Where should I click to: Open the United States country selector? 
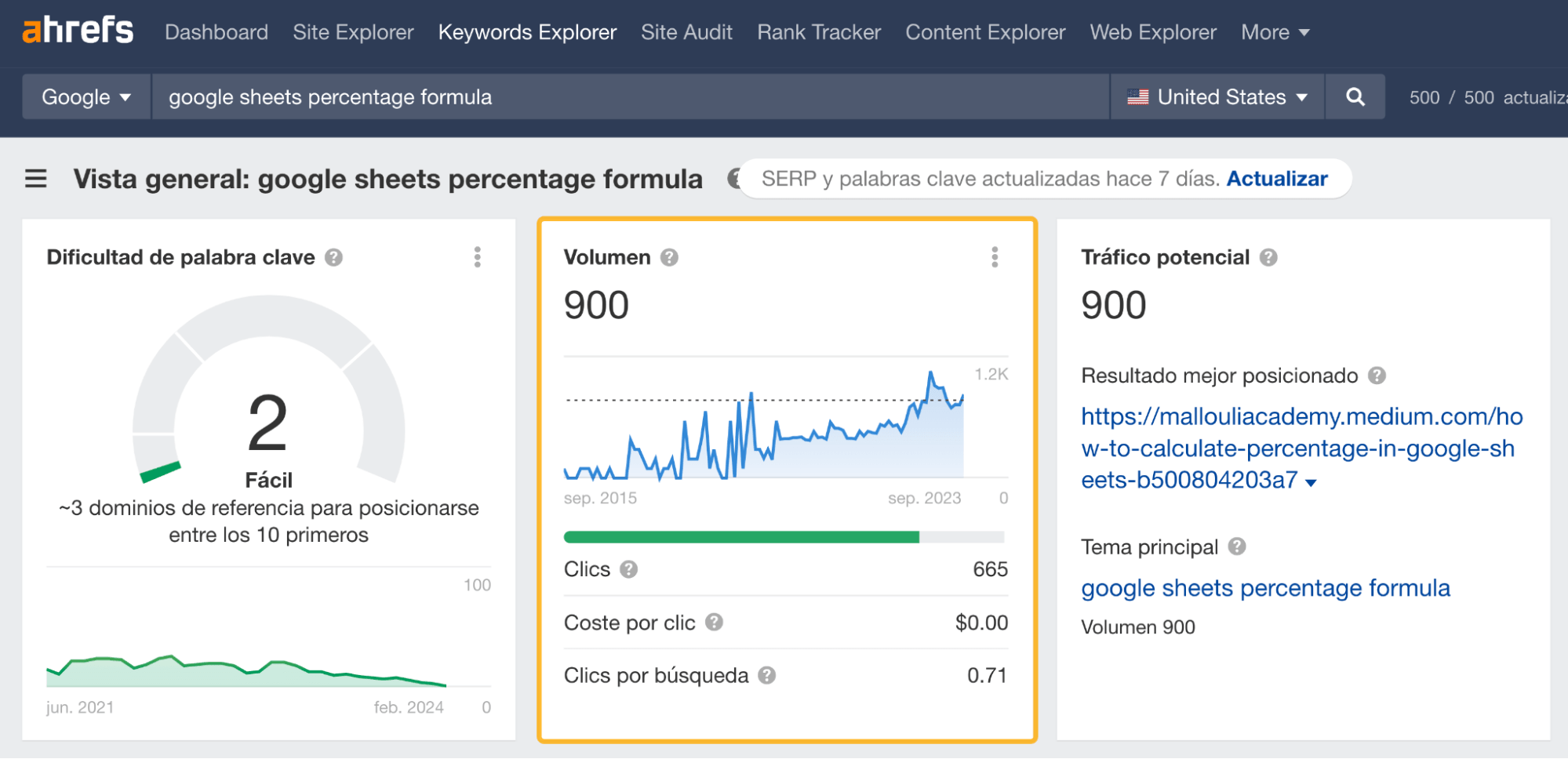(x=1217, y=96)
